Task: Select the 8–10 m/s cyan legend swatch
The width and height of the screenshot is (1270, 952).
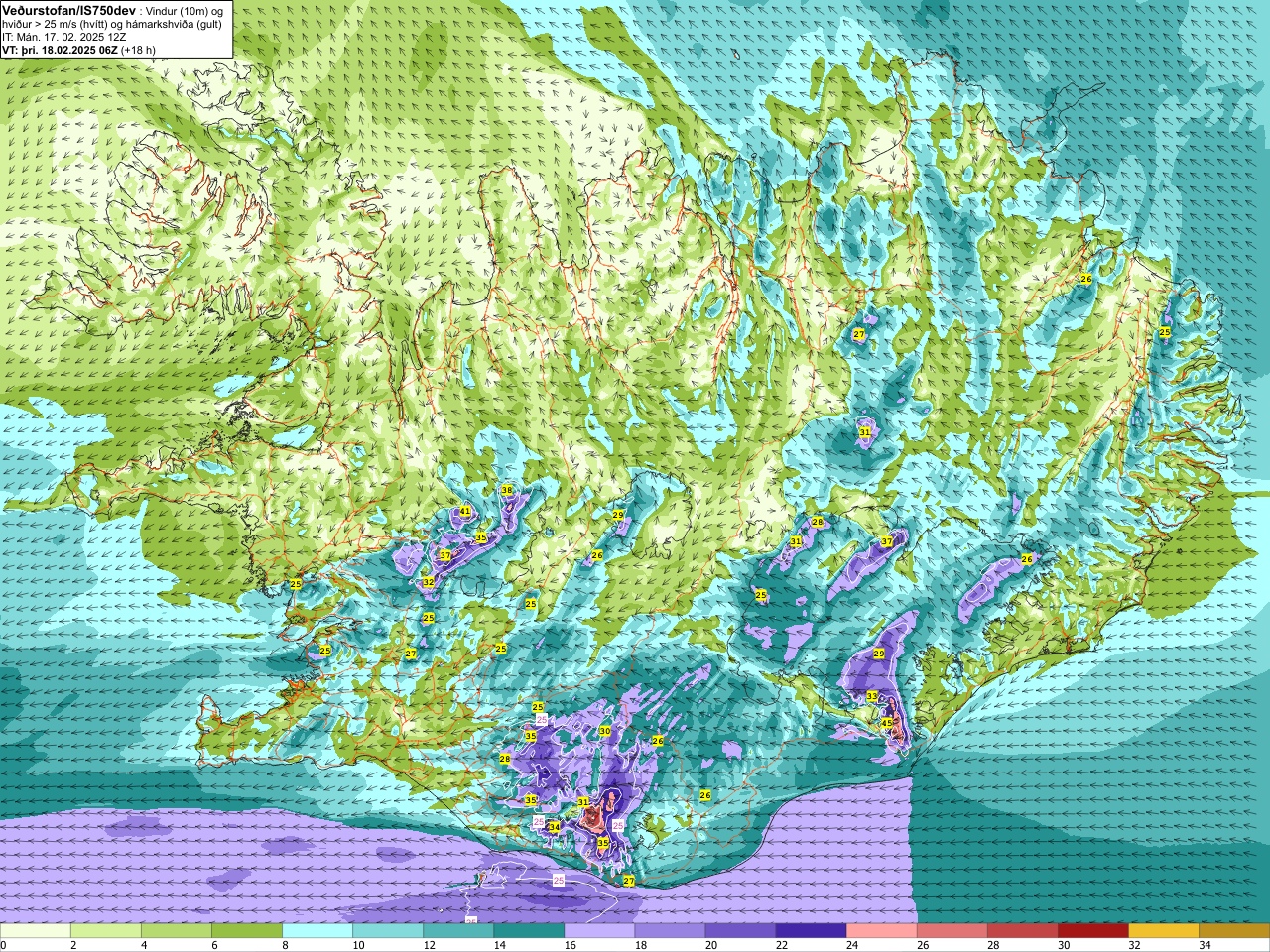Action: pos(317,931)
